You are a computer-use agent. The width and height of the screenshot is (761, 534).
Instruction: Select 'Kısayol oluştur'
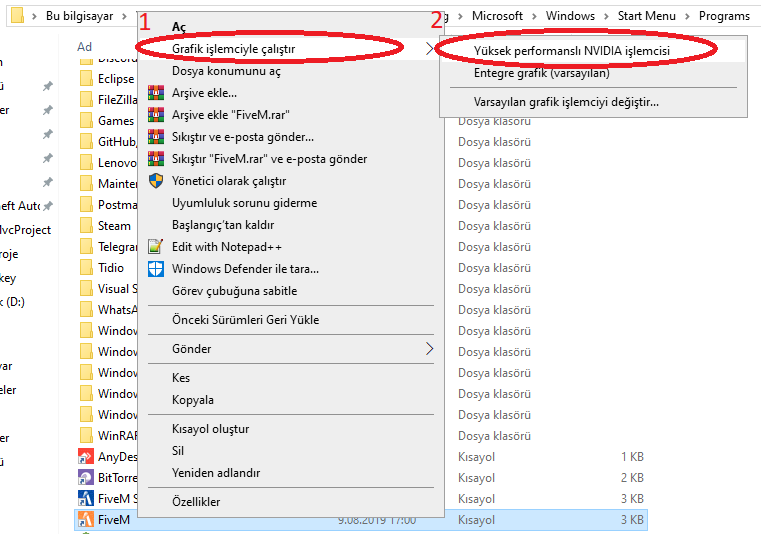[211, 429]
